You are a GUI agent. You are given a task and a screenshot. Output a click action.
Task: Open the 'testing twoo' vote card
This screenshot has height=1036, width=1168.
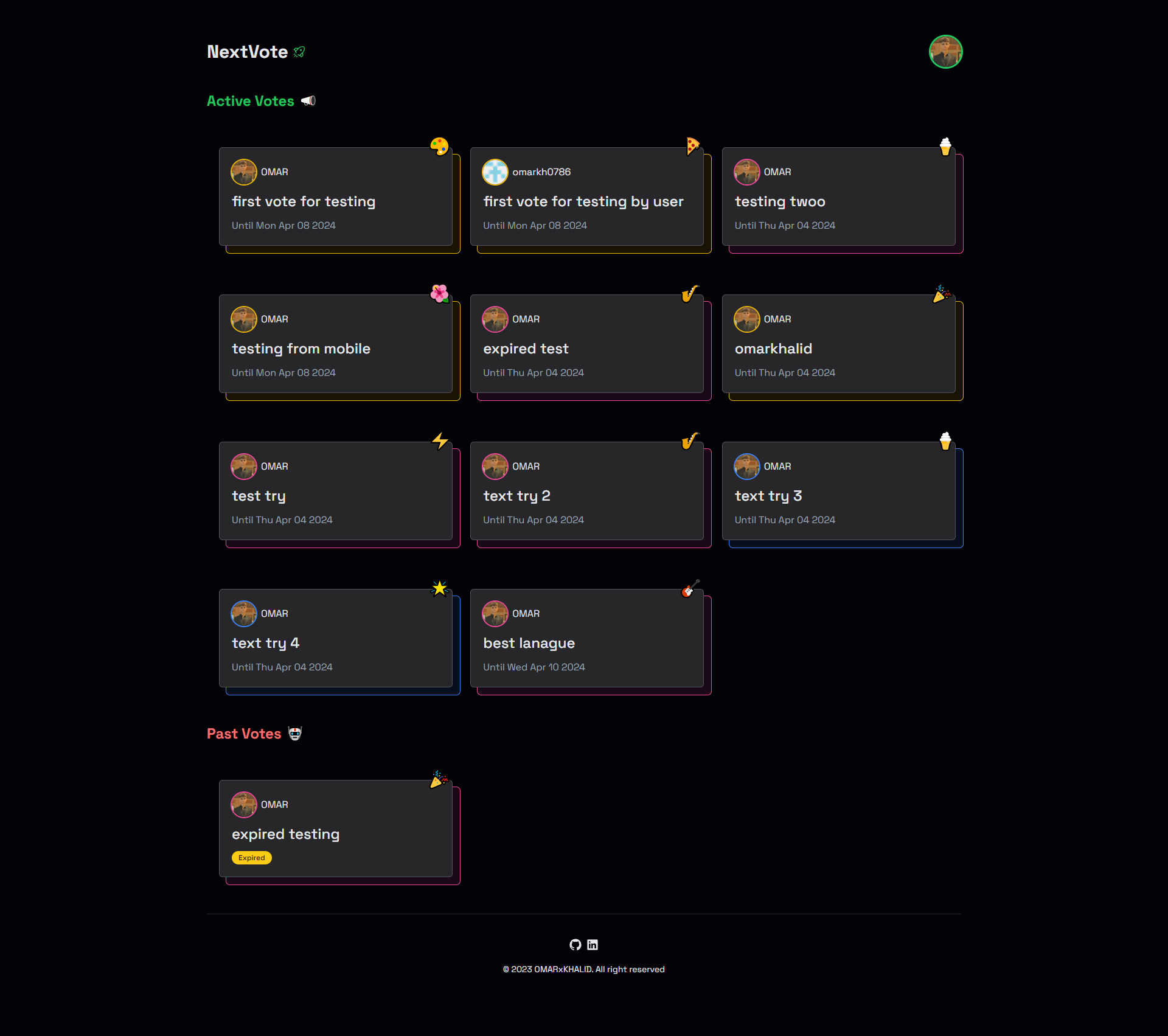pyautogui.click(x=780, y=201)
